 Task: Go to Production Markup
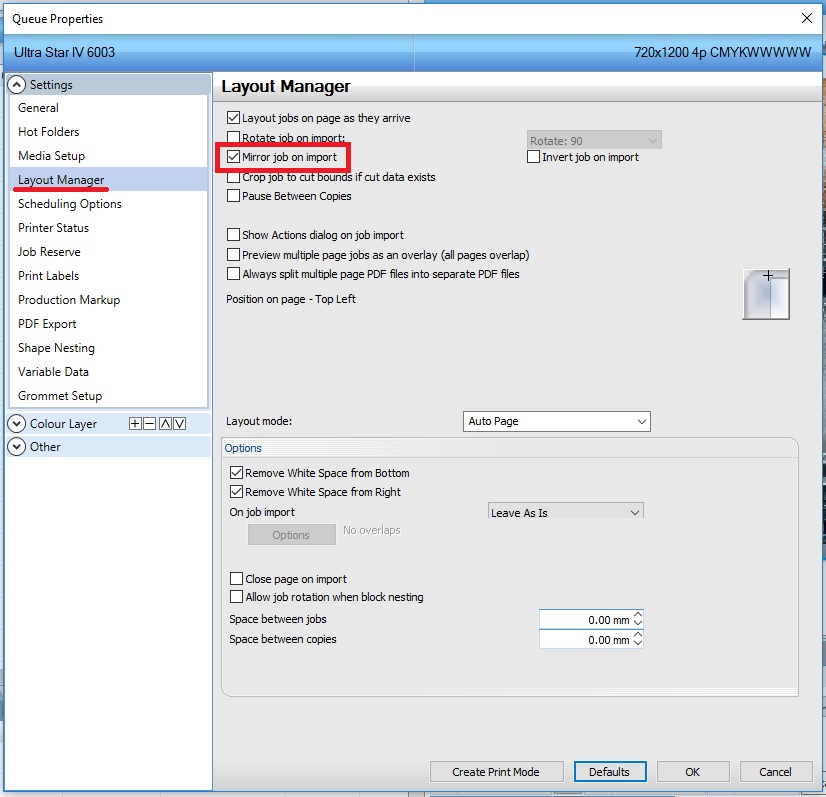coord(109,300)
